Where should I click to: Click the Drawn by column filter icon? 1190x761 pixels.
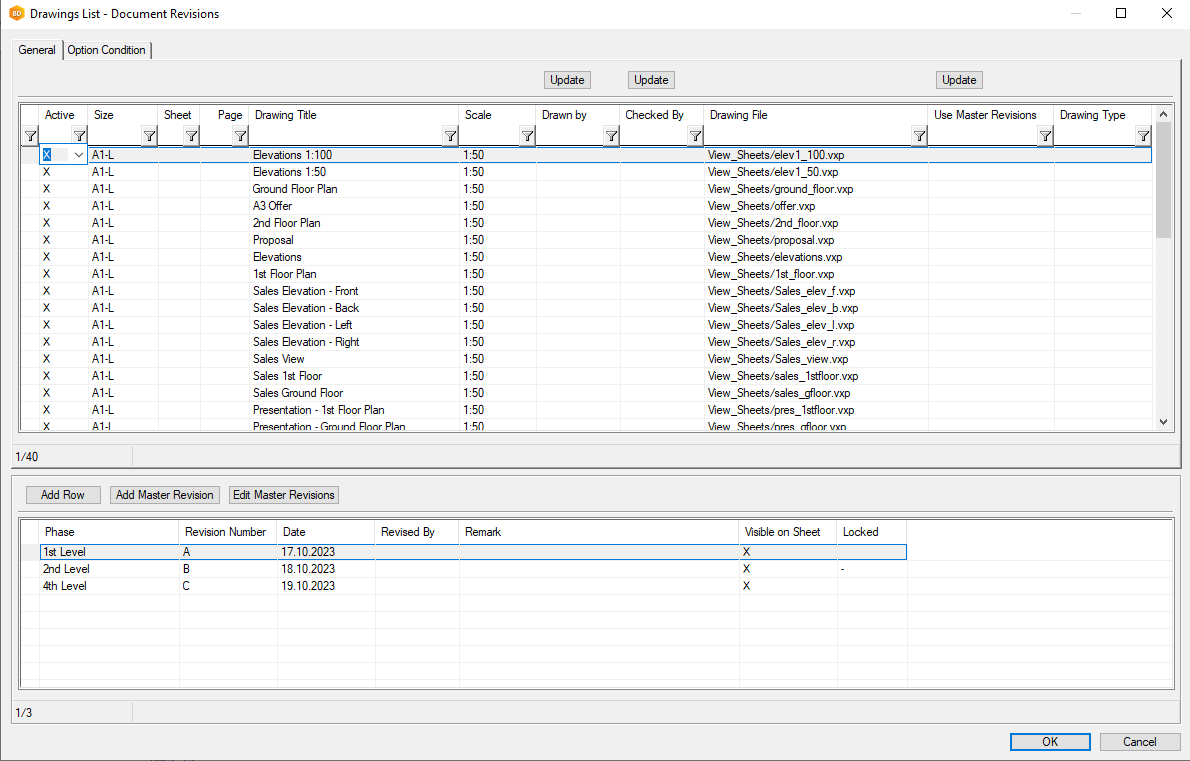(611, 136)
